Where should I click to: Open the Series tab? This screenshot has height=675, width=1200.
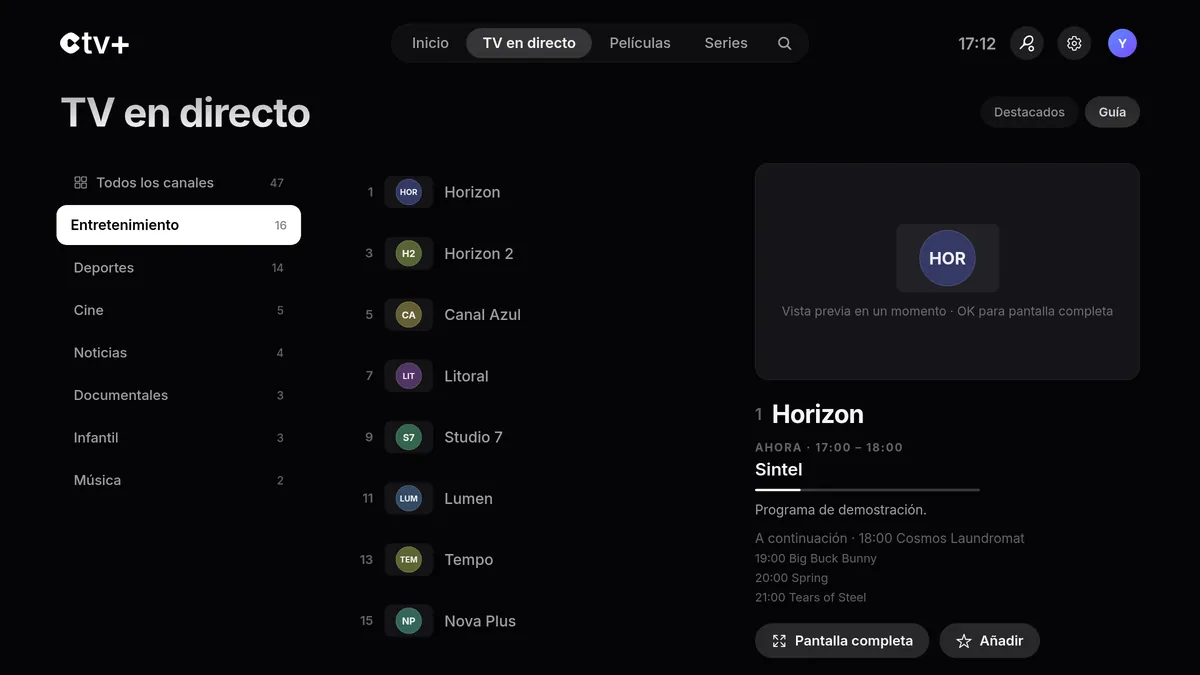pyautogui.click(x=726, y=43)
